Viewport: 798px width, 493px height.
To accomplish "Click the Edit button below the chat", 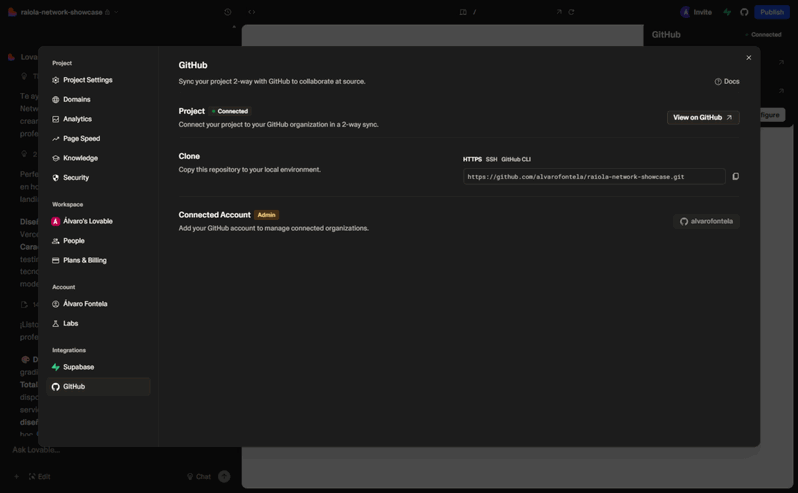I will tap(39, 477).
